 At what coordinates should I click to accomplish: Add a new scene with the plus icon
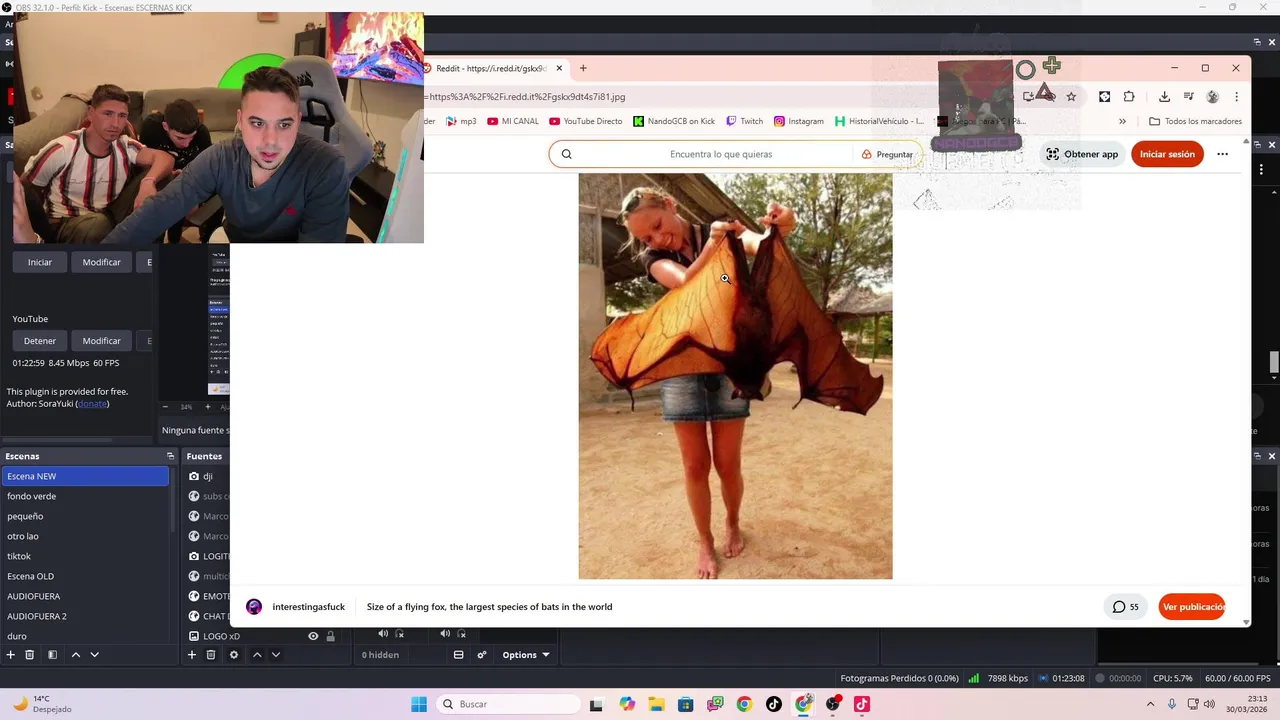coord(11,655)
